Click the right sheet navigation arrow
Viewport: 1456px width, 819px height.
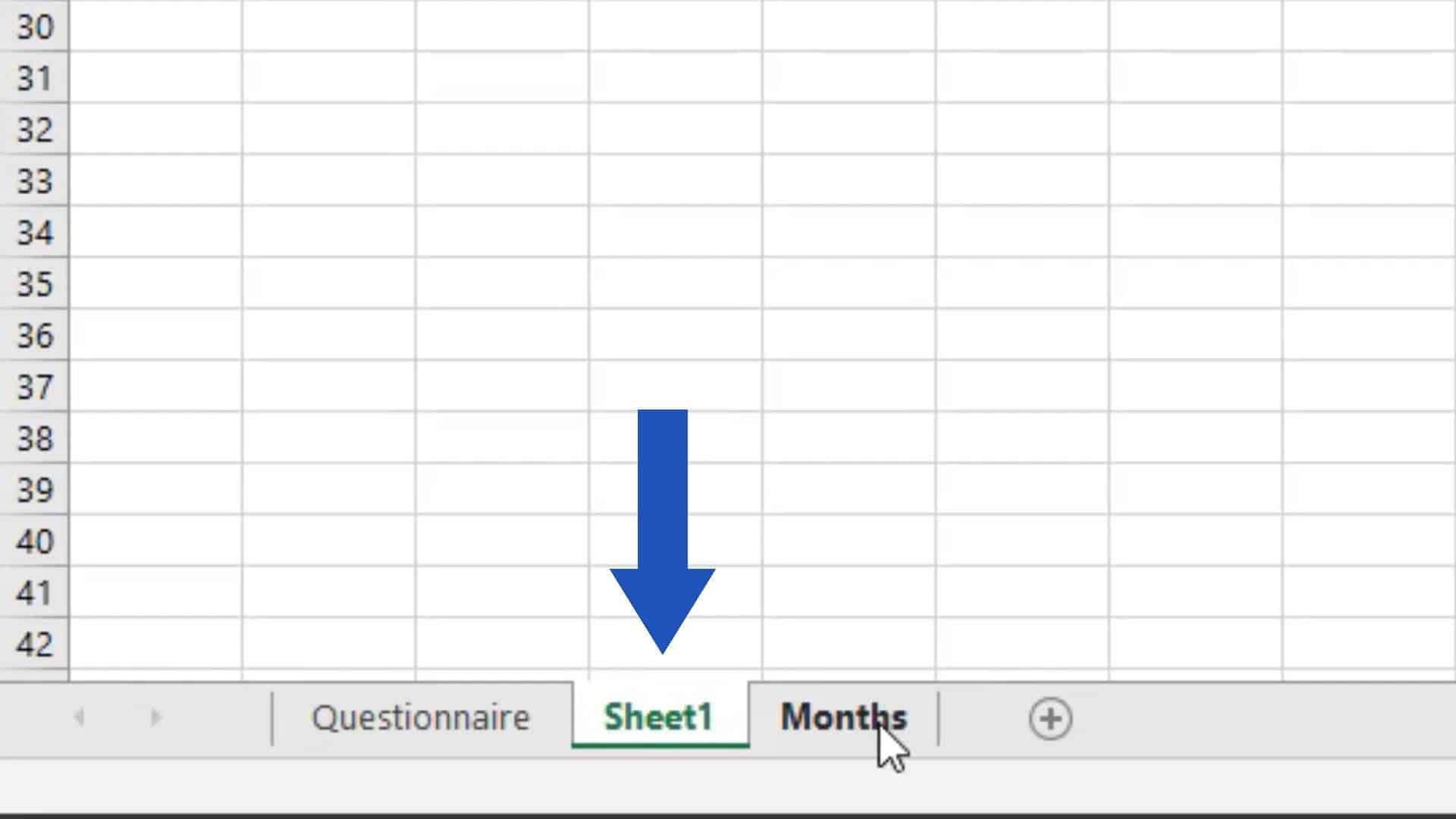click(155, 717)
